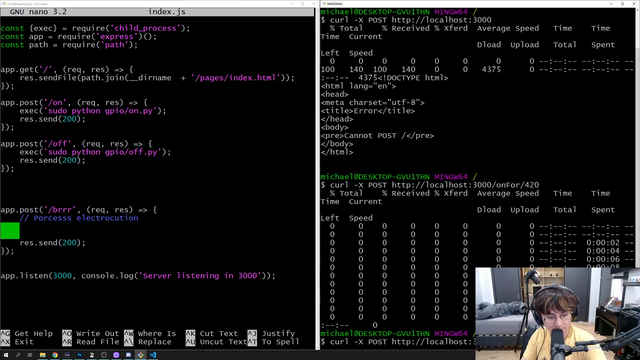Click the first curl localhost:3000 command

[406, 20]
